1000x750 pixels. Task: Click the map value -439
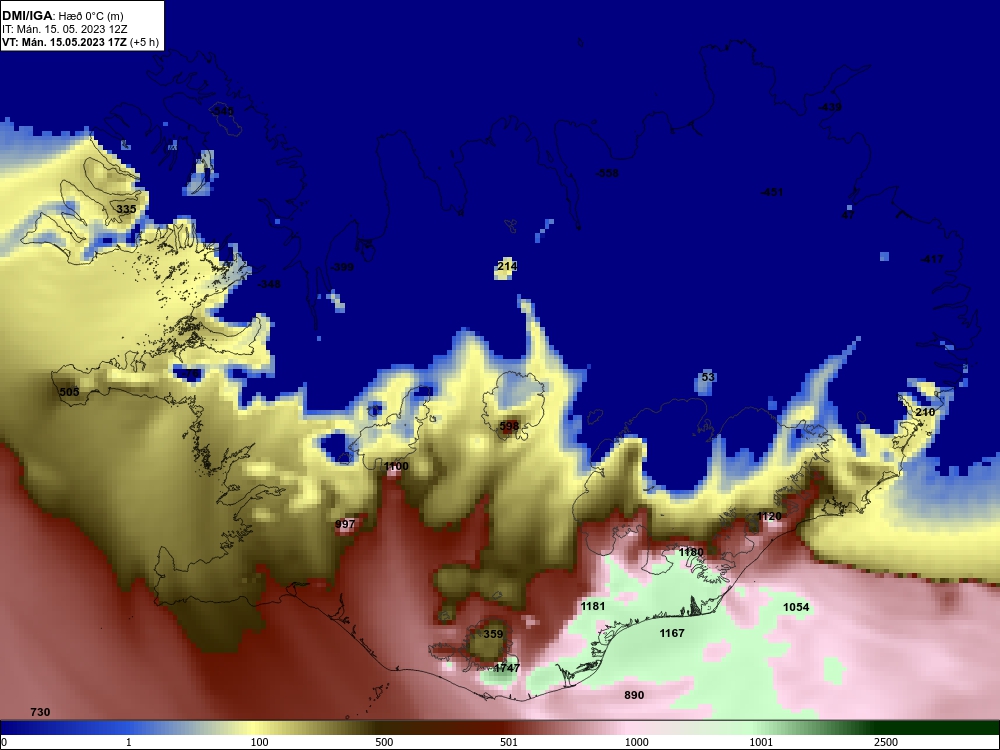pyautogui.click(x=830, y=107)
